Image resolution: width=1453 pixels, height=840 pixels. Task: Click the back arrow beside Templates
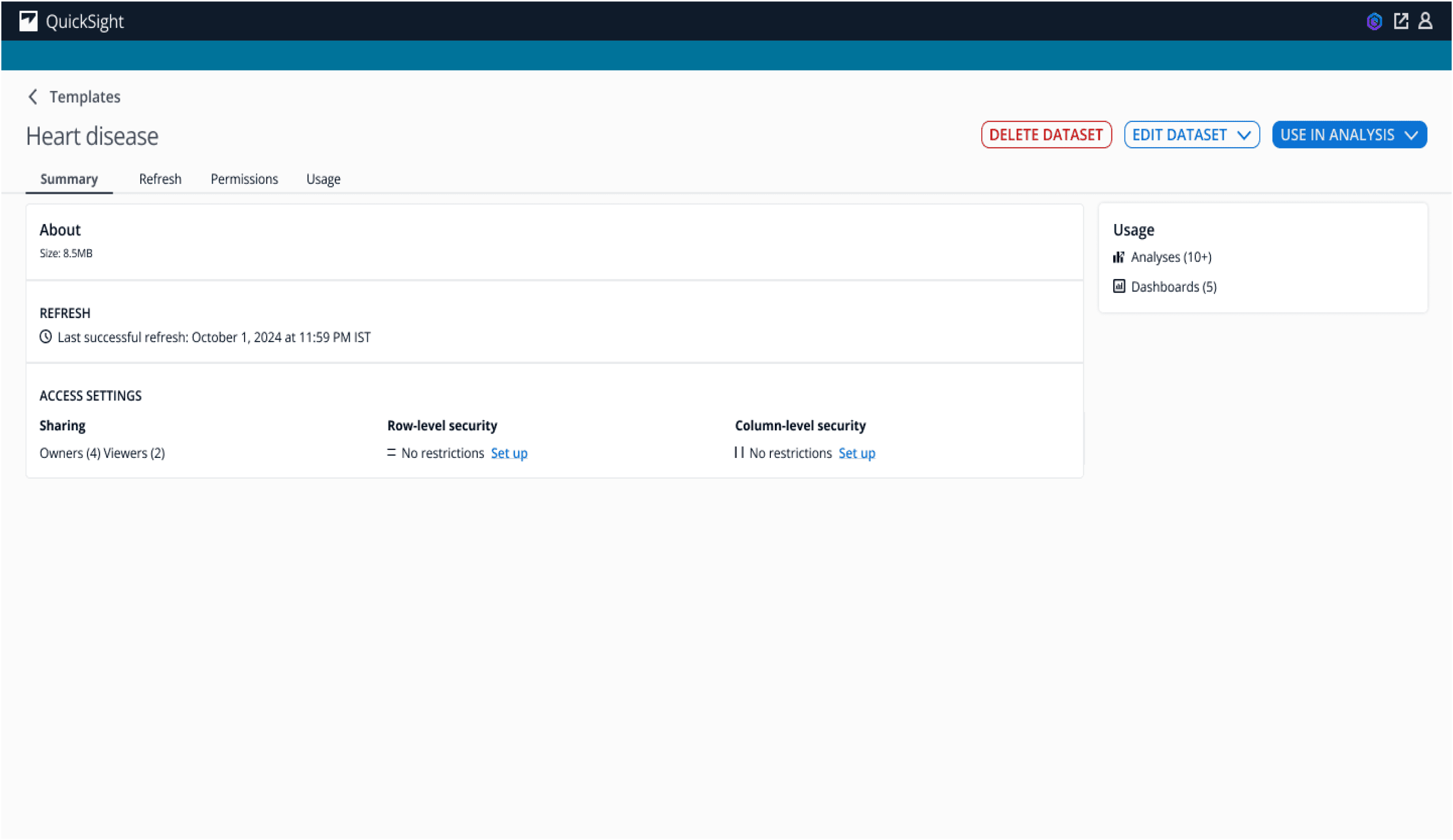click(33, 97)
